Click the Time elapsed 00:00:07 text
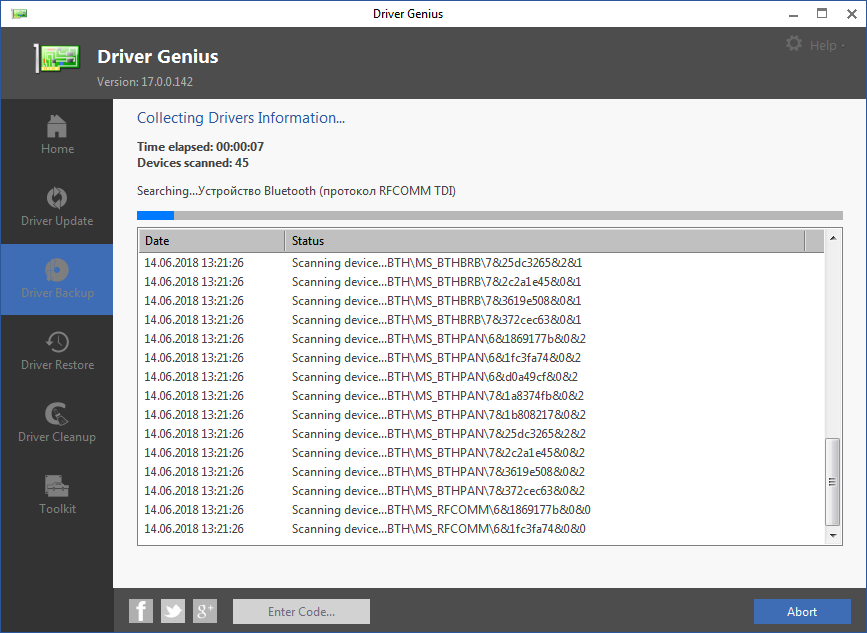The width and height of the screenshot is (867, 633). tap(201, 147)
